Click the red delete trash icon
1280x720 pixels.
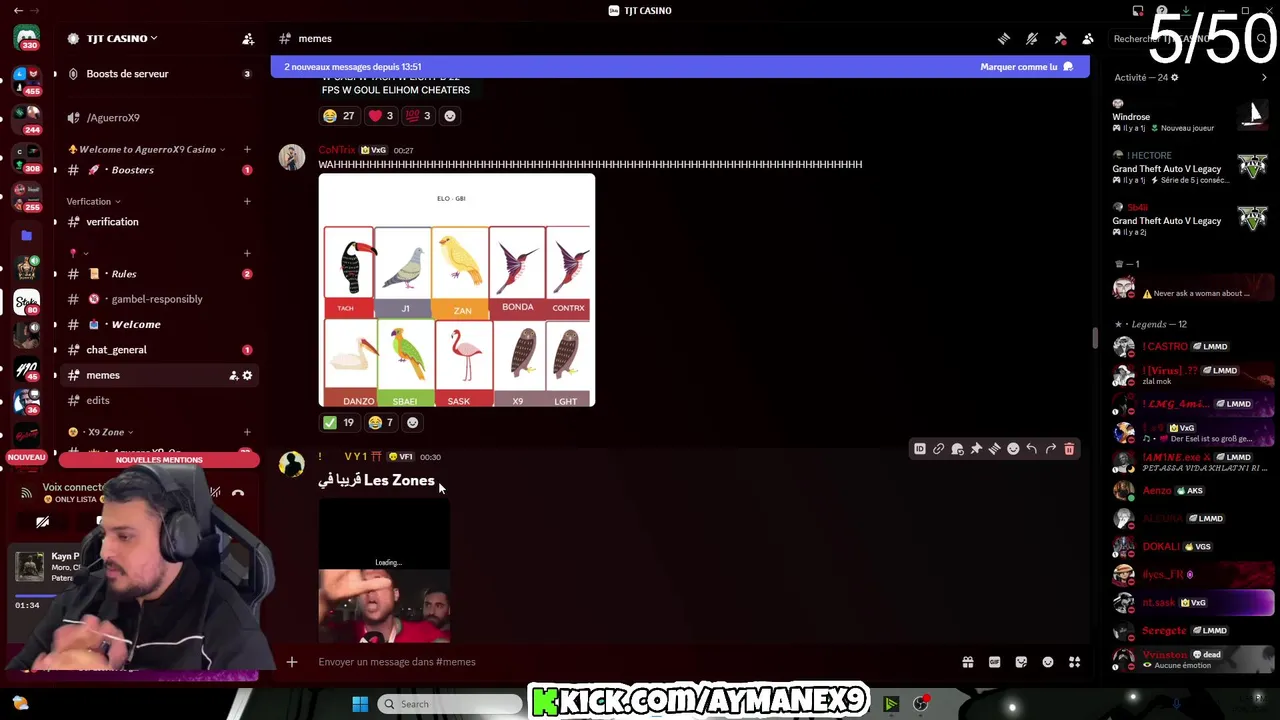point(1069,450)
